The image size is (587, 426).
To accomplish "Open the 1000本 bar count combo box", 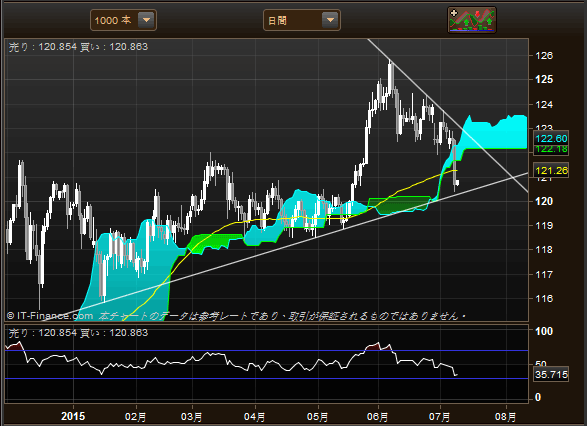I will tap(123, 20).
